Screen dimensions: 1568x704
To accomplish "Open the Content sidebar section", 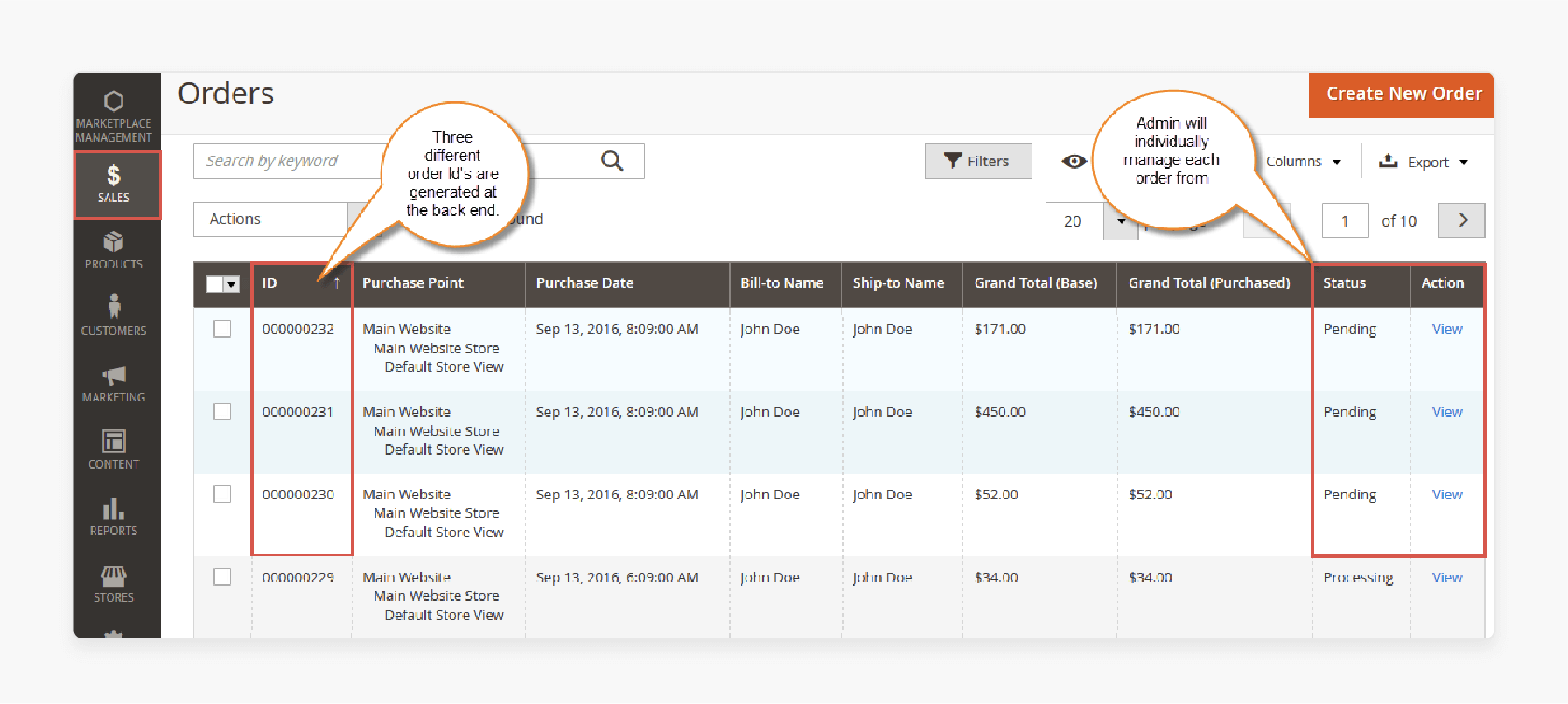I will click(x=114, y=450).
